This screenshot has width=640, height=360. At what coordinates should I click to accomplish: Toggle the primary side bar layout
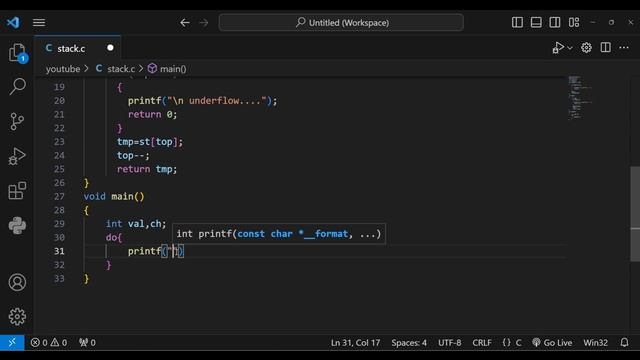coord(517,22)
